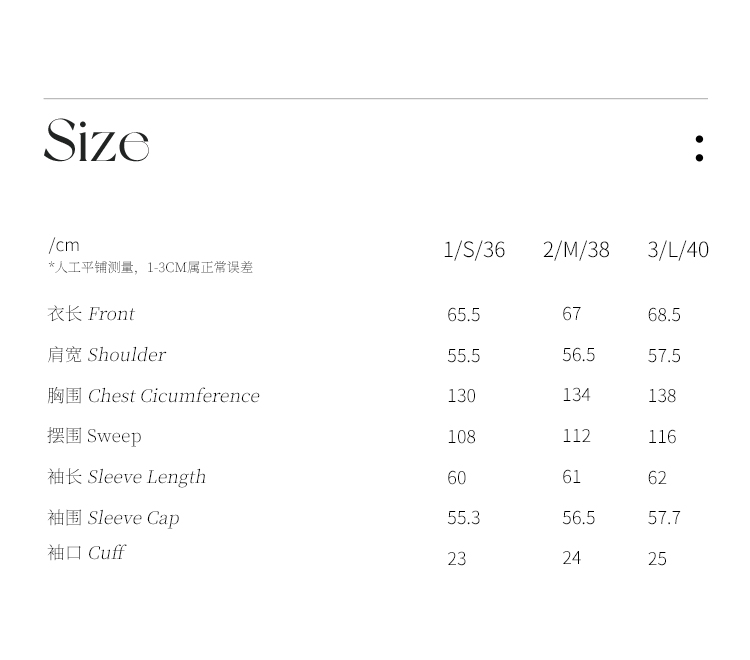Click the 摆围 Sweep row label
The width and height of the screenshot is (750, 660).
95,436
